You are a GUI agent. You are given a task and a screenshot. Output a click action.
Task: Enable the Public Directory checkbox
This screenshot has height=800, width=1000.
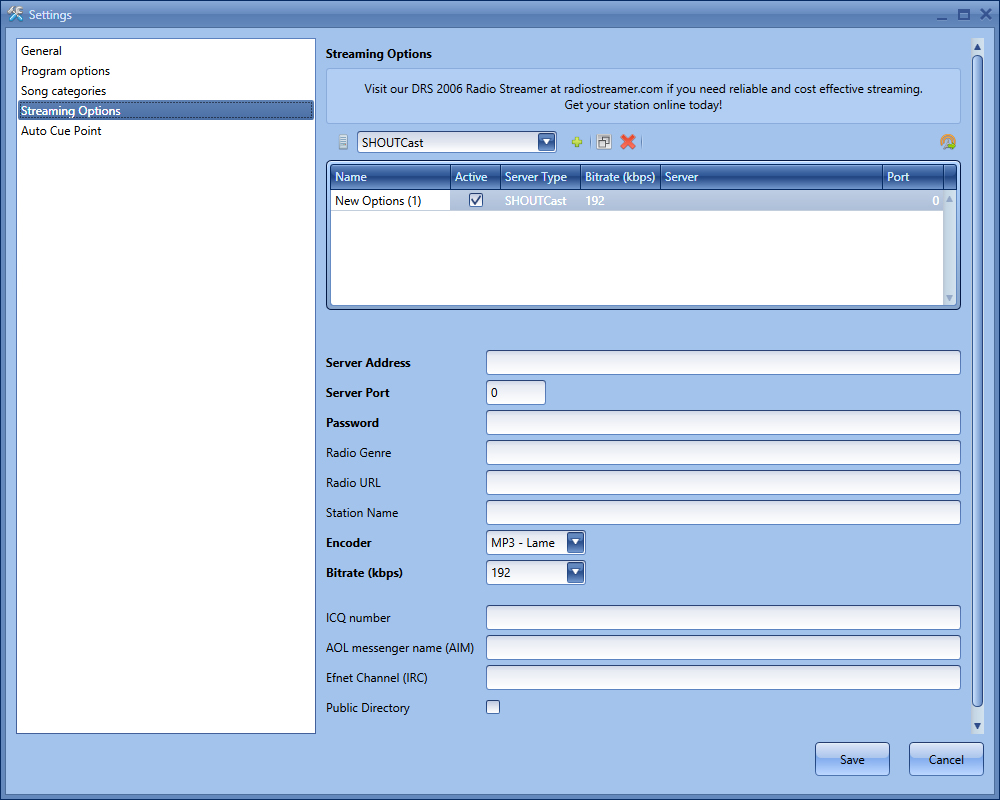tap(493, 708)
